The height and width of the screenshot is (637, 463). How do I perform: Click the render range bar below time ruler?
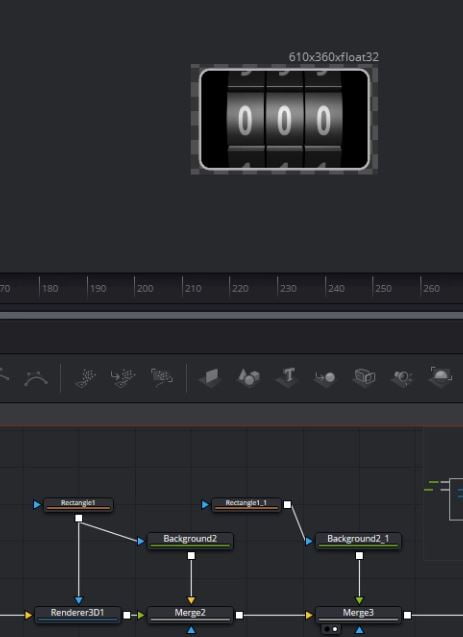[x=232, y=316]
